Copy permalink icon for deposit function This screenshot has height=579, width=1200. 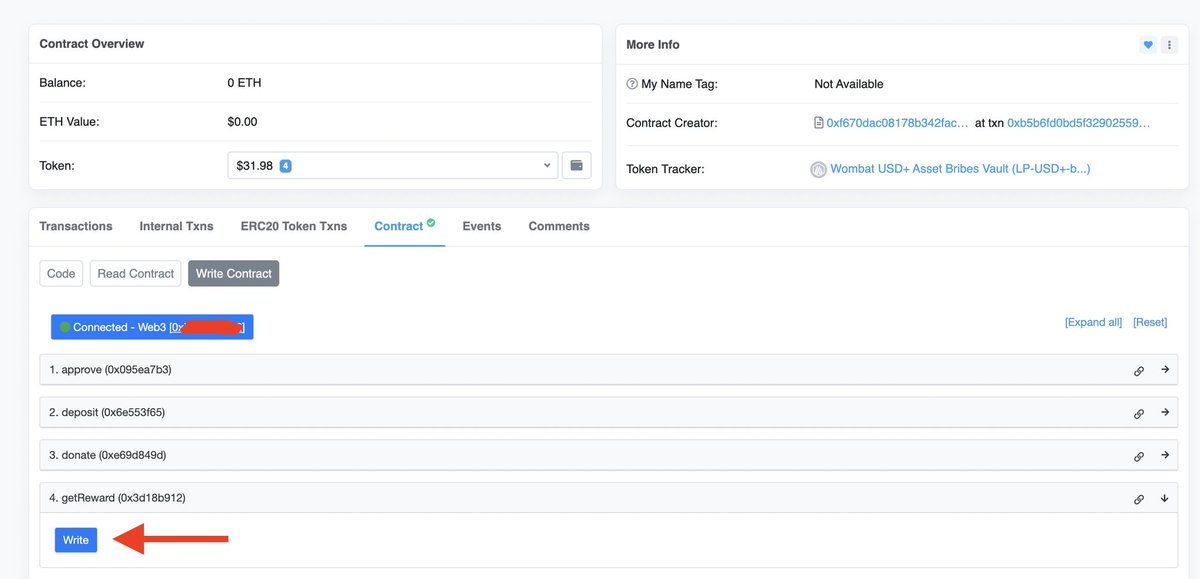pos(1138,413)
